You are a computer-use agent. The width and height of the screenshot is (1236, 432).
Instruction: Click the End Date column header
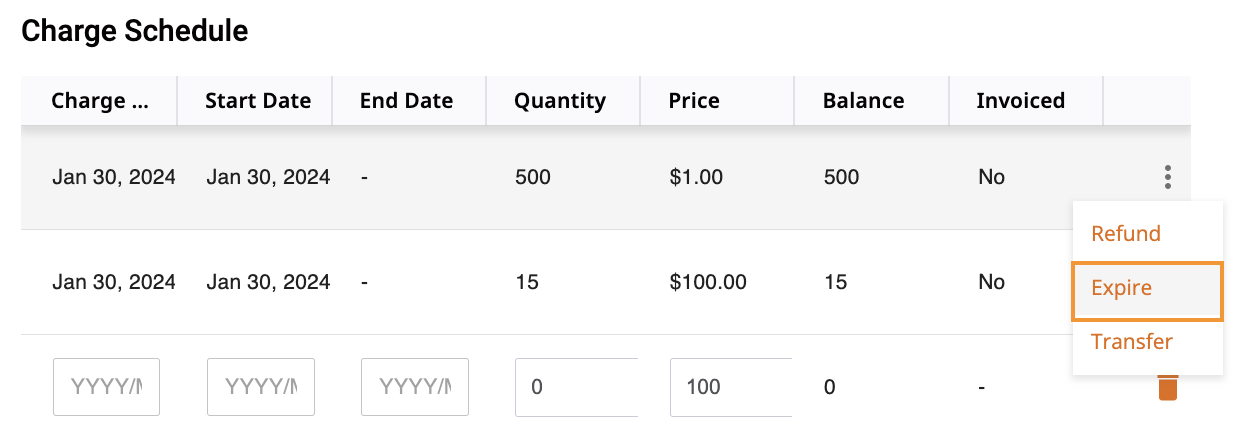[x=407, y=101]
